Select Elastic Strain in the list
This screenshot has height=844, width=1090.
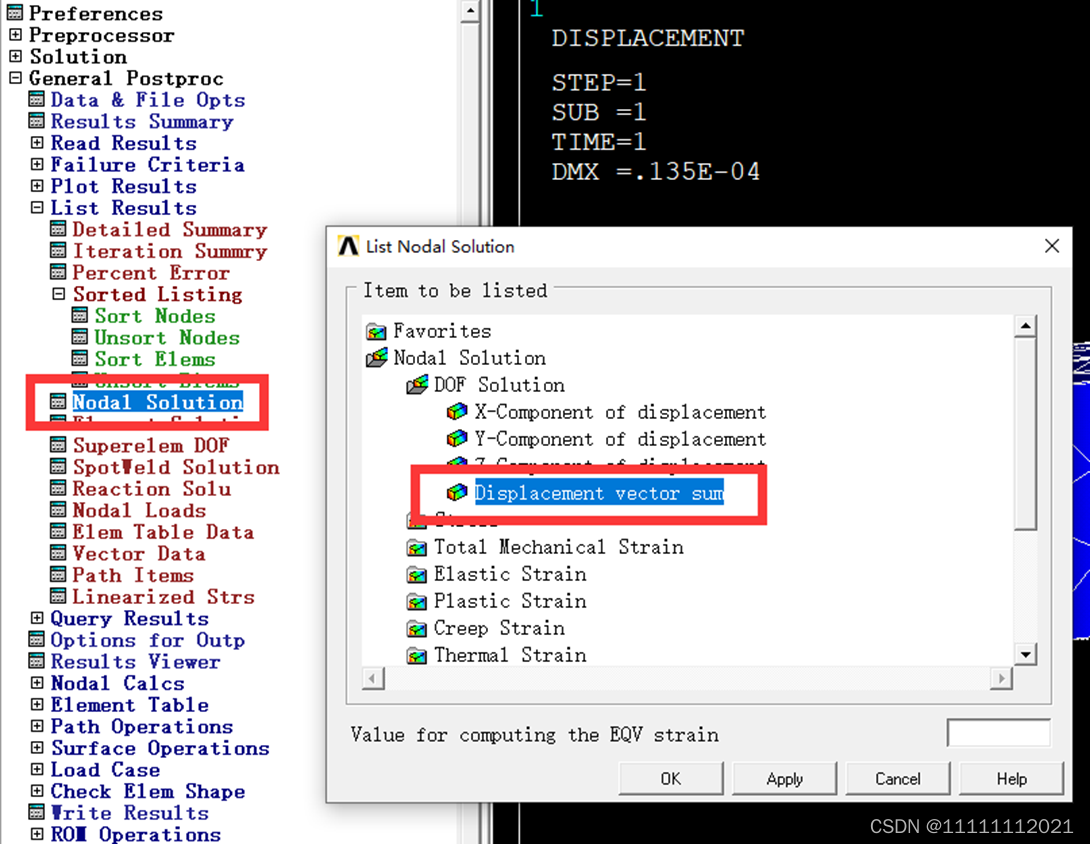coord(510,575)
